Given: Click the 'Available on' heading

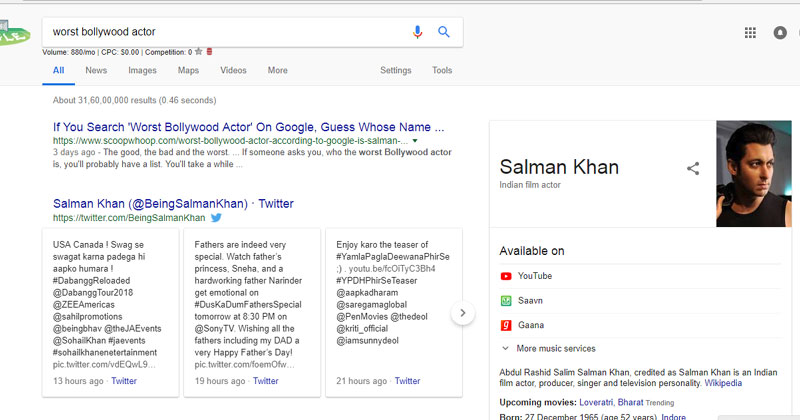Looking at the screenshot, I should click(x=532, y=251).
